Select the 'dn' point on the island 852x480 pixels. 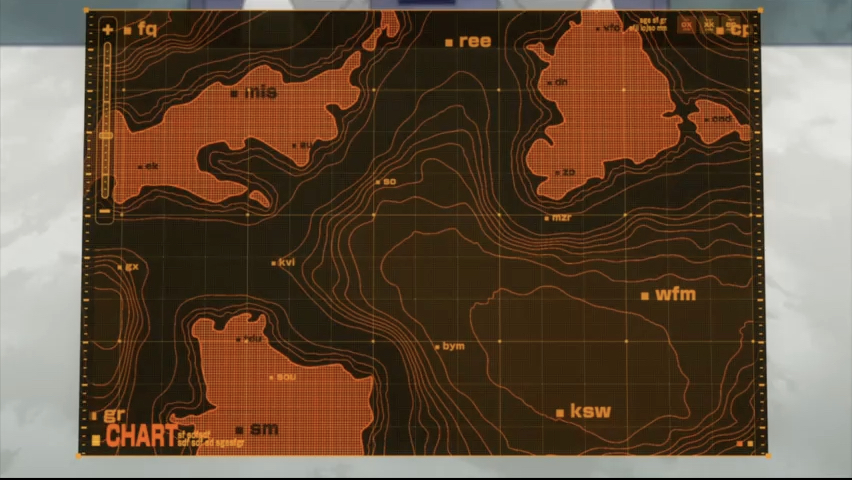point(557,82)
